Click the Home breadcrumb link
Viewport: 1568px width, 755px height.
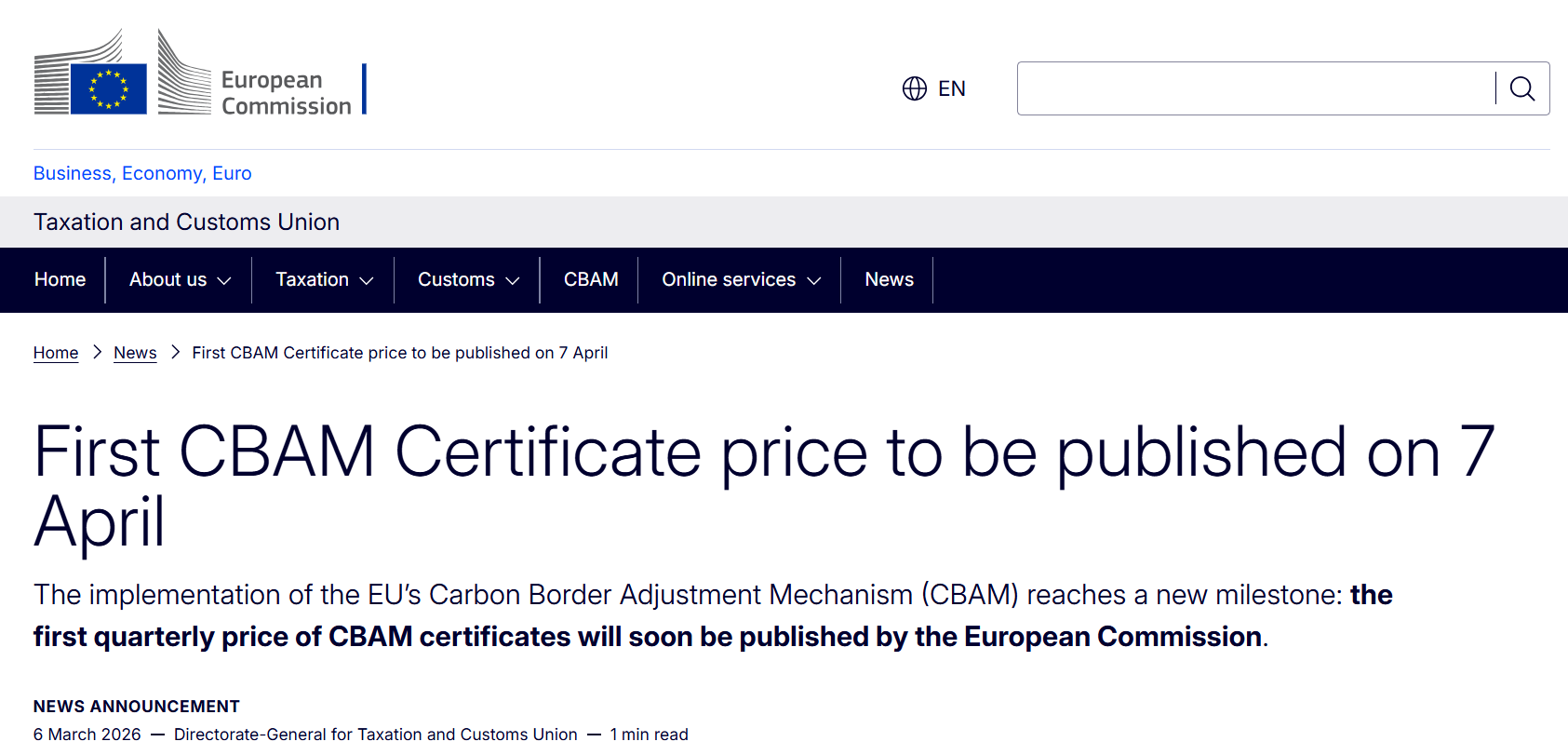pos(56,353)
